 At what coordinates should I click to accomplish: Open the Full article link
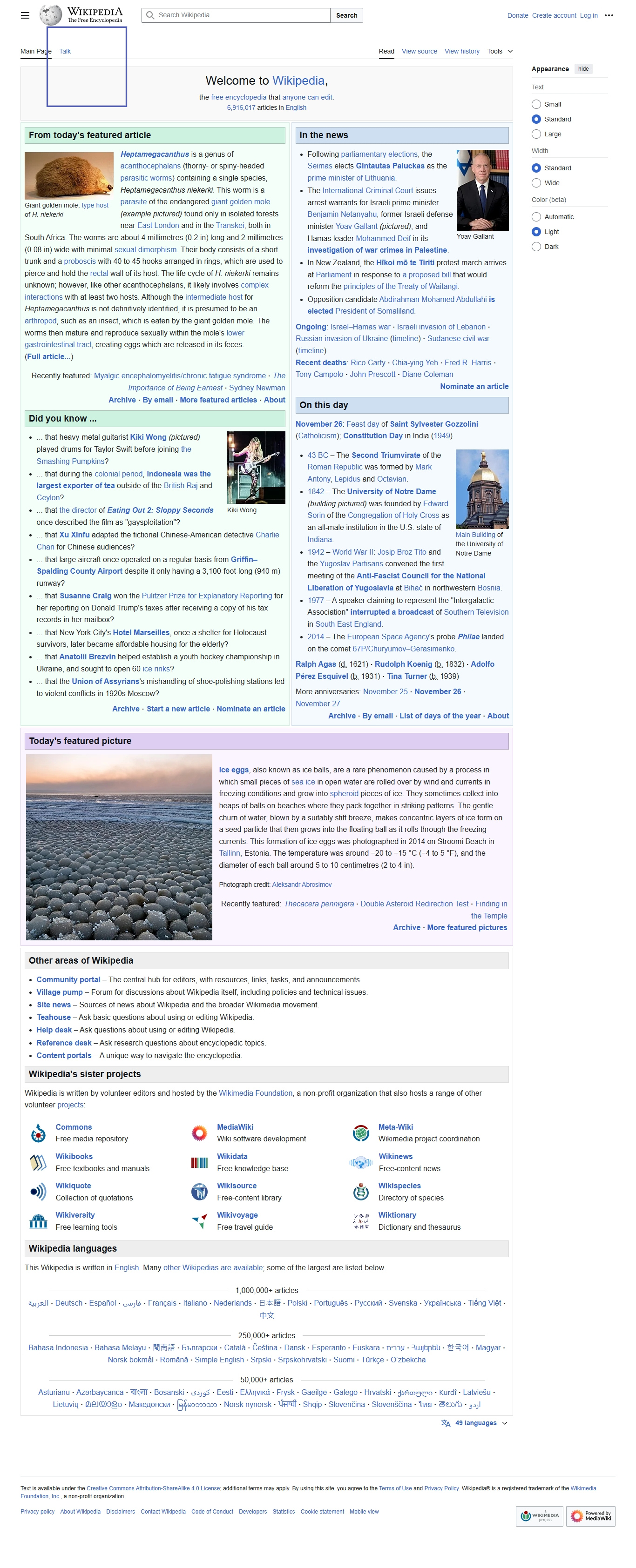point(49,357)
